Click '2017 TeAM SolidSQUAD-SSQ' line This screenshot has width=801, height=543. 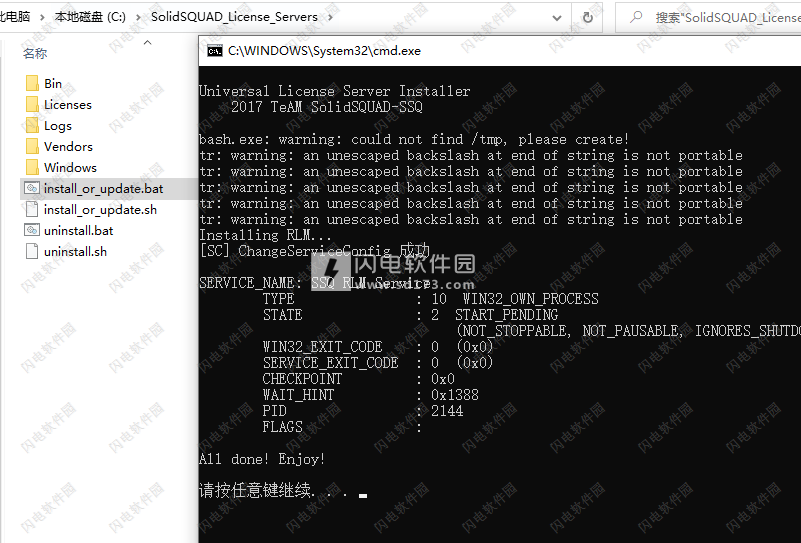[x=327, y=107]
